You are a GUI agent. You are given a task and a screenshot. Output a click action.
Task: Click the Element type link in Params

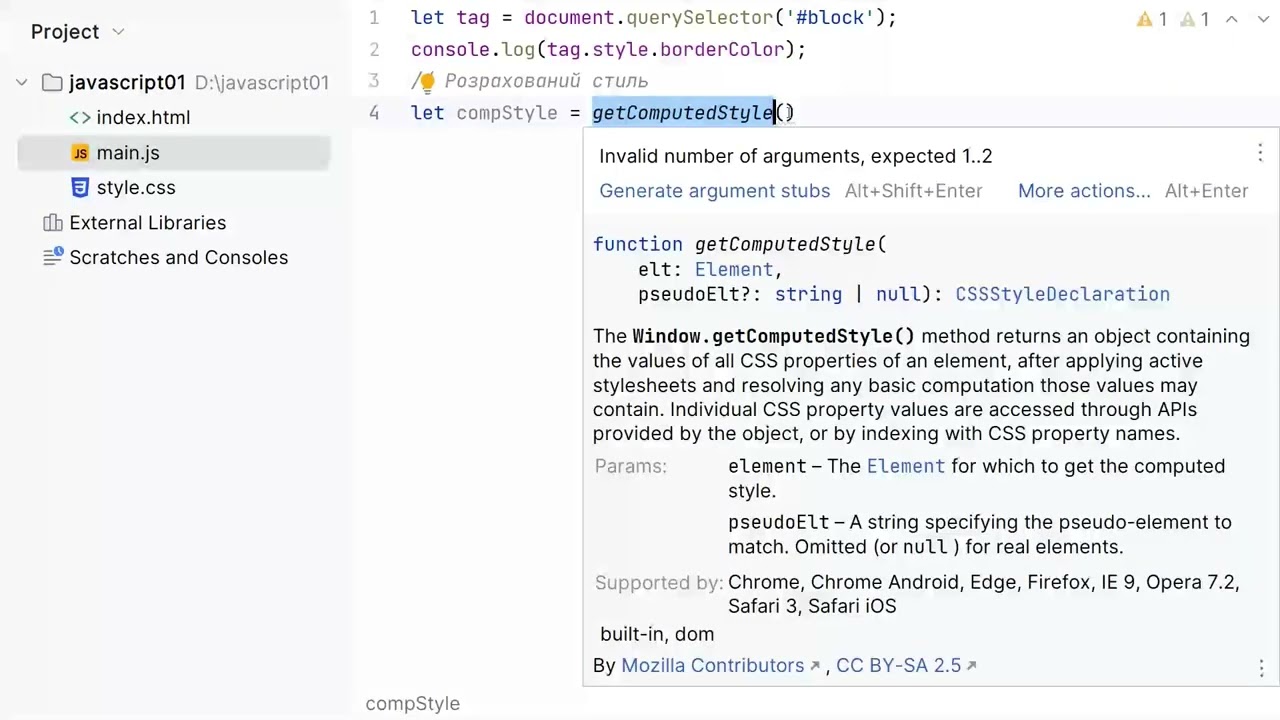coord(905,467)
